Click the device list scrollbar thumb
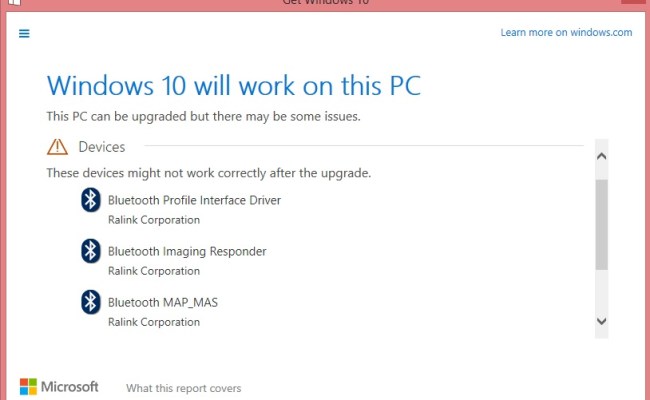The width and height of the screenshot is (650, 400). tap(601, 225)
